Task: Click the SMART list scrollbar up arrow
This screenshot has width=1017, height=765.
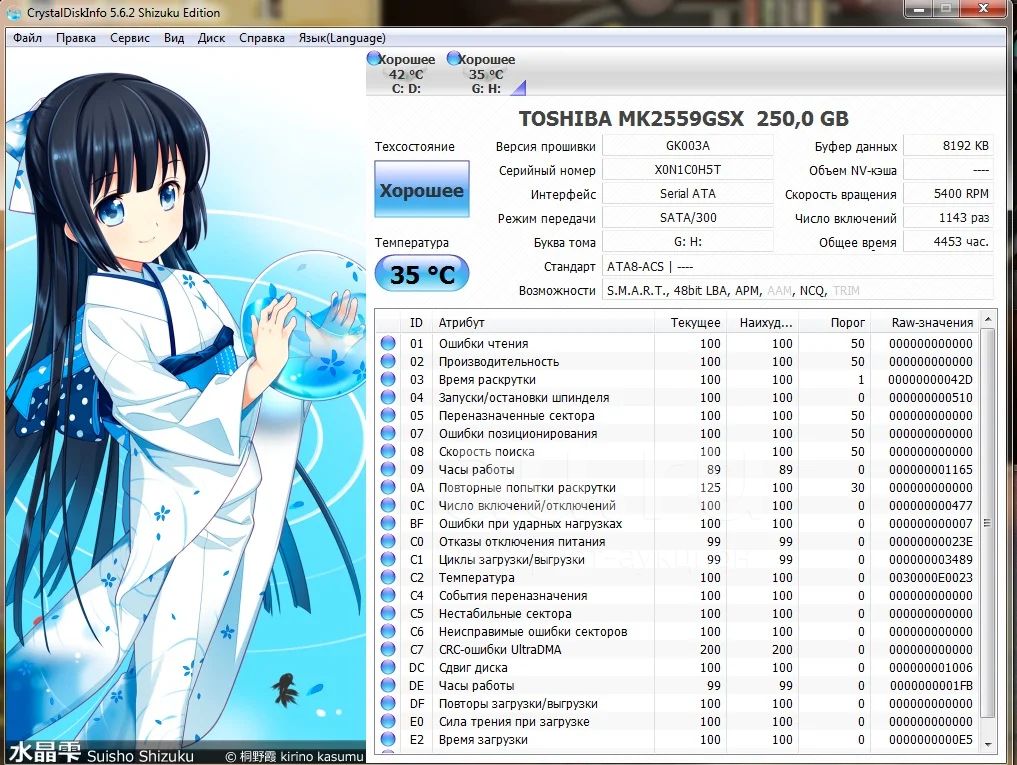Action: (987, 319)
